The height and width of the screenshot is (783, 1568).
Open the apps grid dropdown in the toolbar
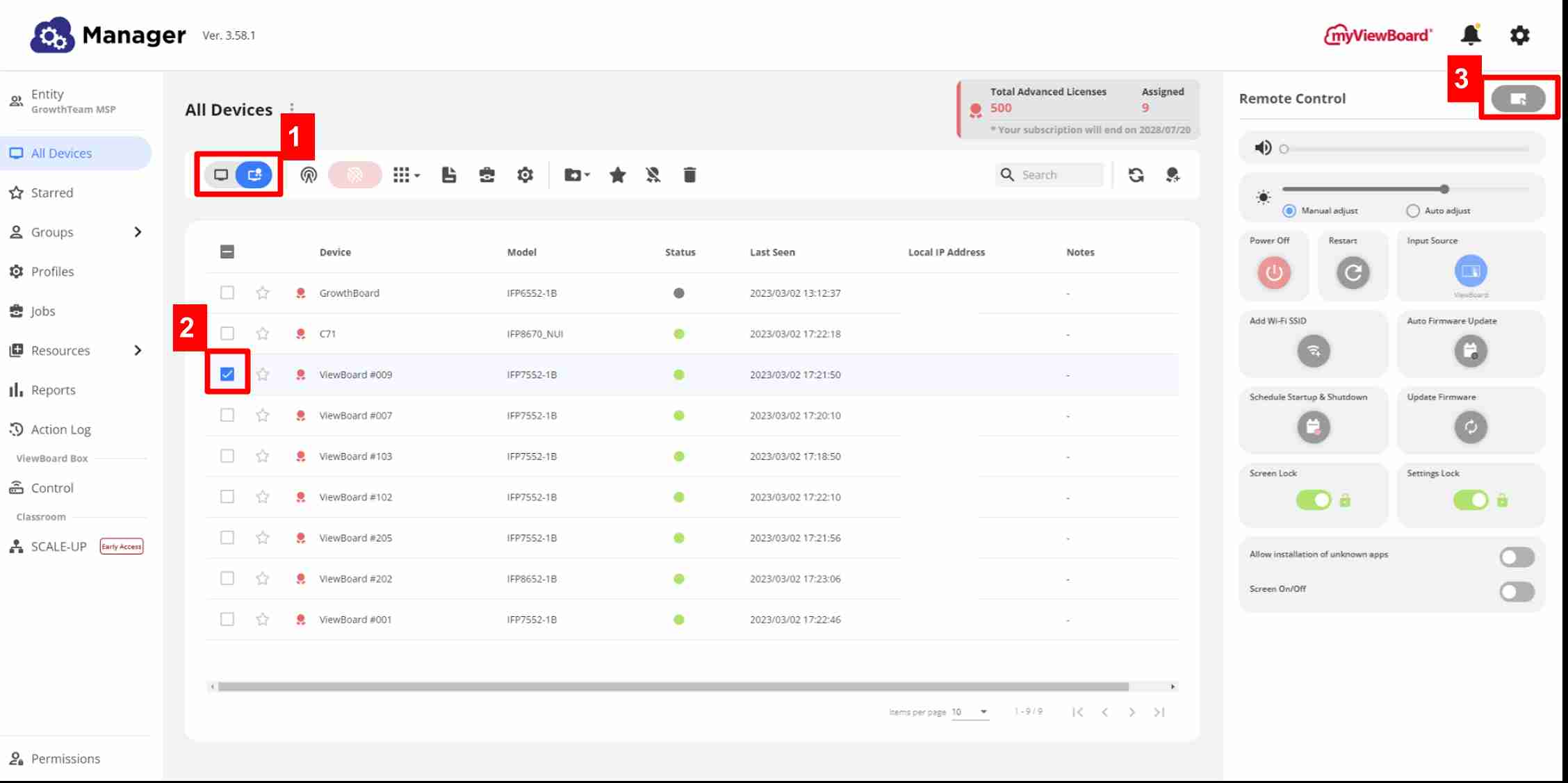coord(407,175)
